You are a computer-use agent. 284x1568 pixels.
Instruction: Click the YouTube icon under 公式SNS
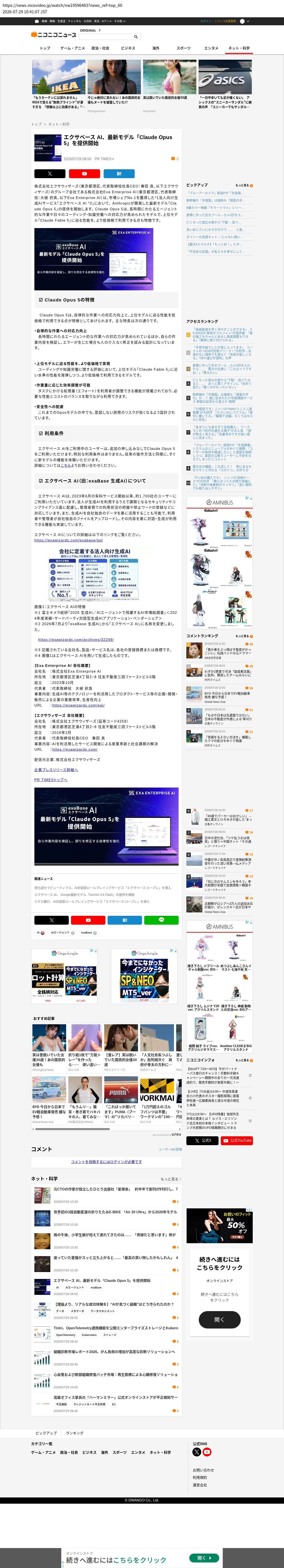pyautogui.click(x=207, y=1452)
